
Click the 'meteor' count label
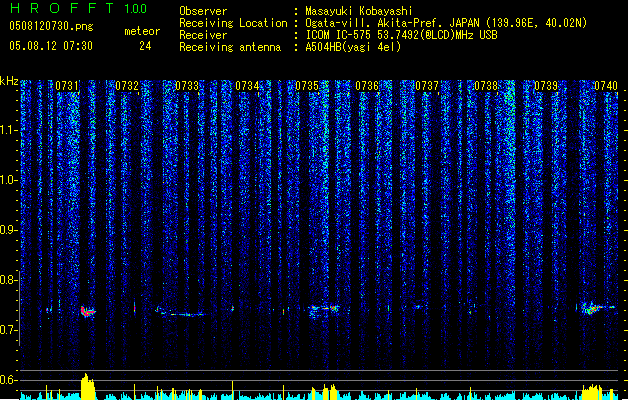click(x=142, y=31)
